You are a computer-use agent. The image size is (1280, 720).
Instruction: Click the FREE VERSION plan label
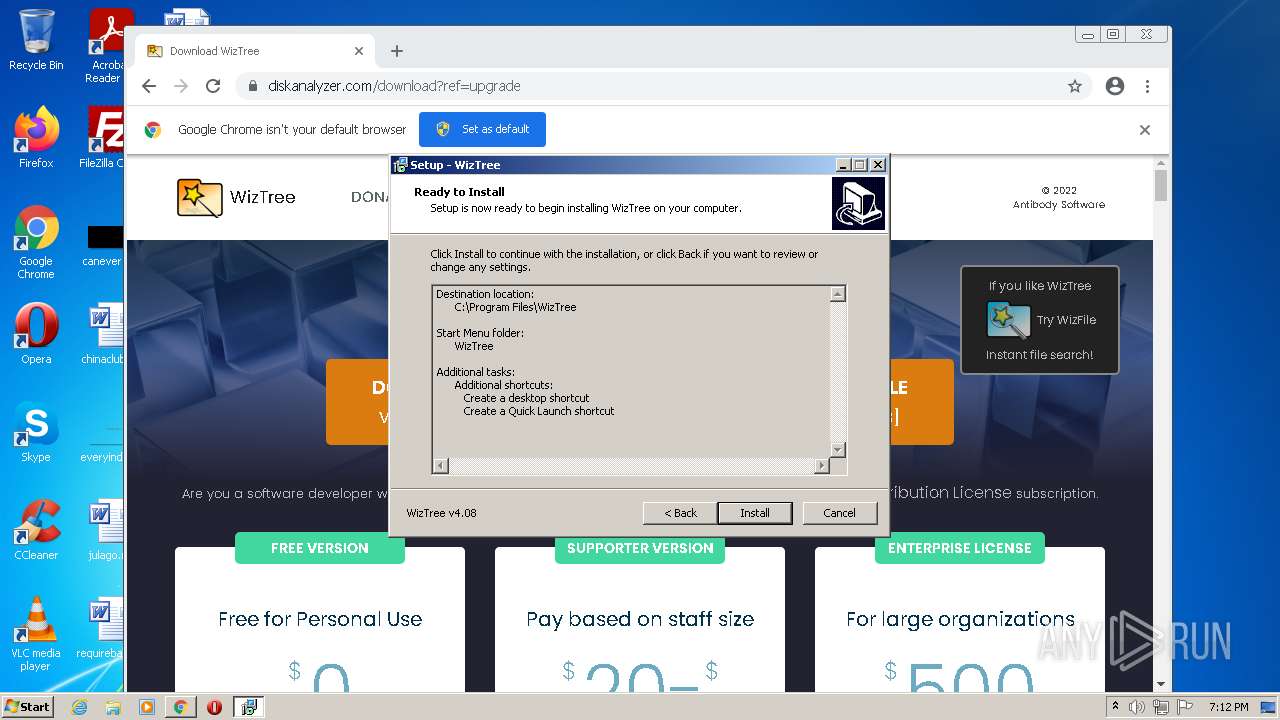(320, 548)
